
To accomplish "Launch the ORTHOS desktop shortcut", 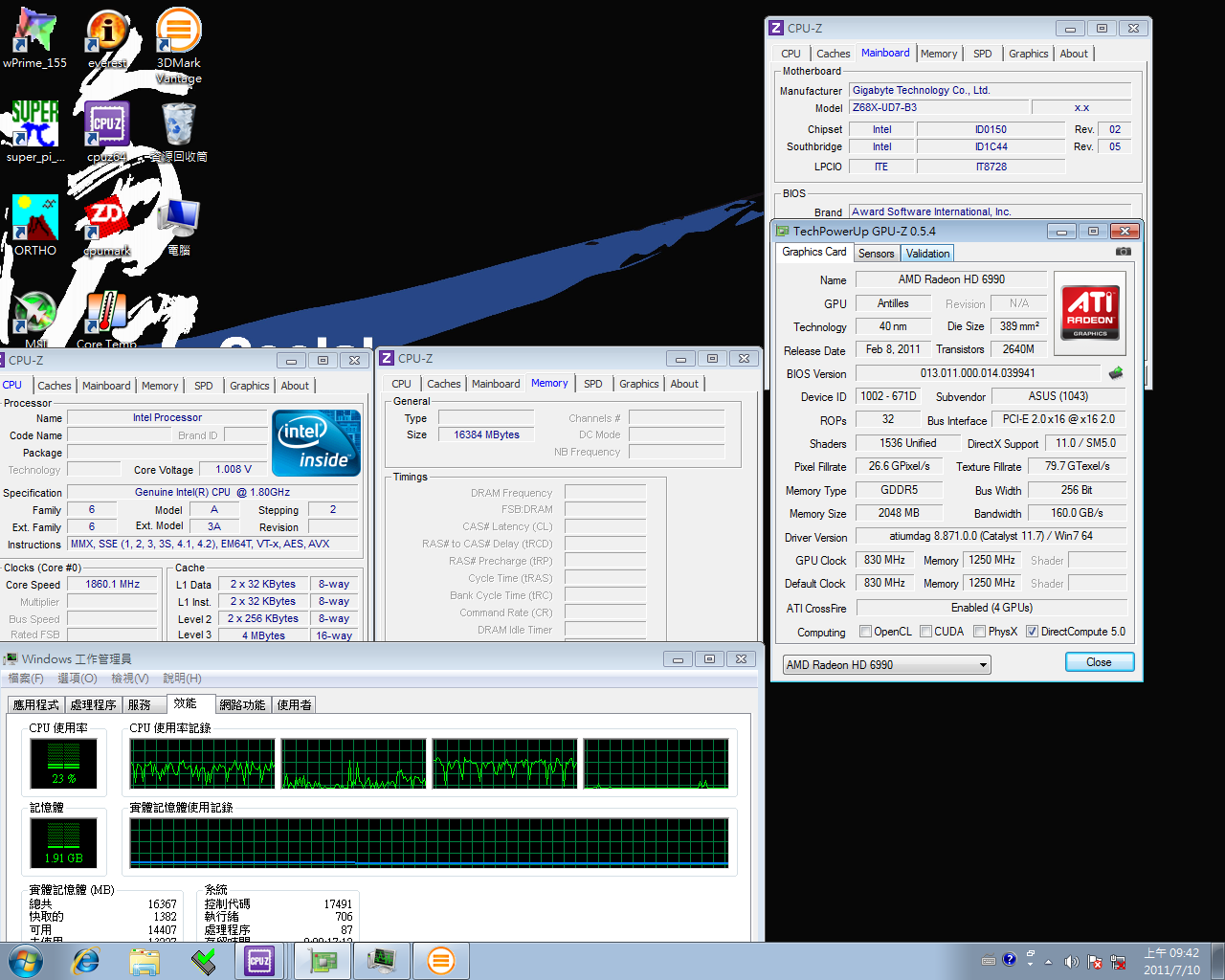I will click(35, 226).
